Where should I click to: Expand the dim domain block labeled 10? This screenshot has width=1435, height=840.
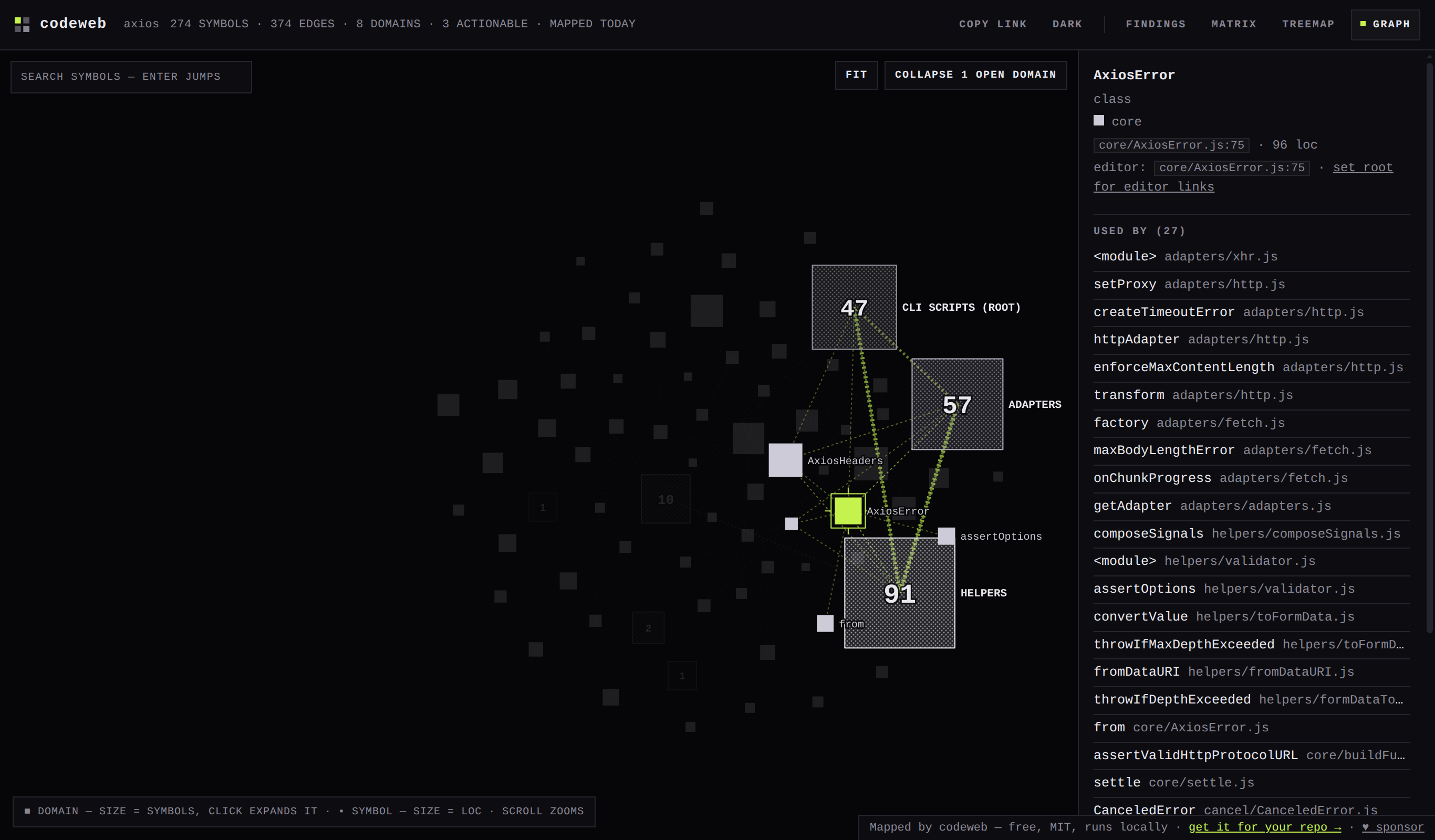(x=665, y=499)
